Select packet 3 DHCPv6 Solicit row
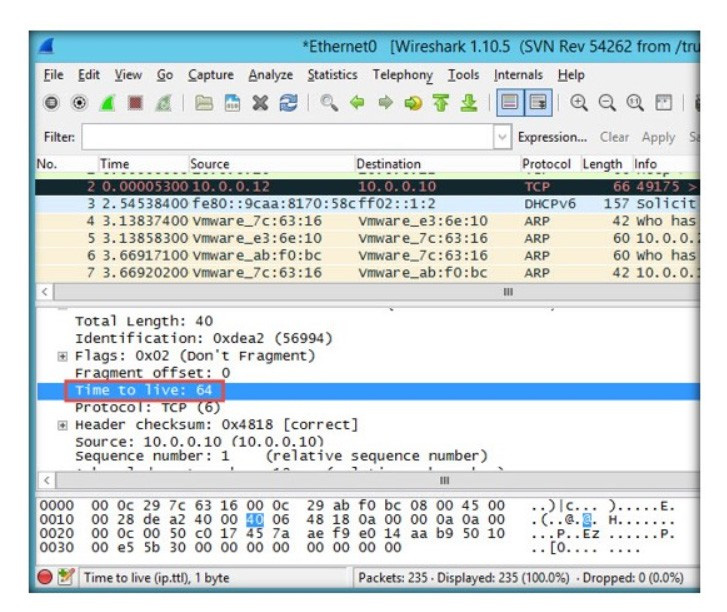727x612 pixels. click(x=367, y=204)
